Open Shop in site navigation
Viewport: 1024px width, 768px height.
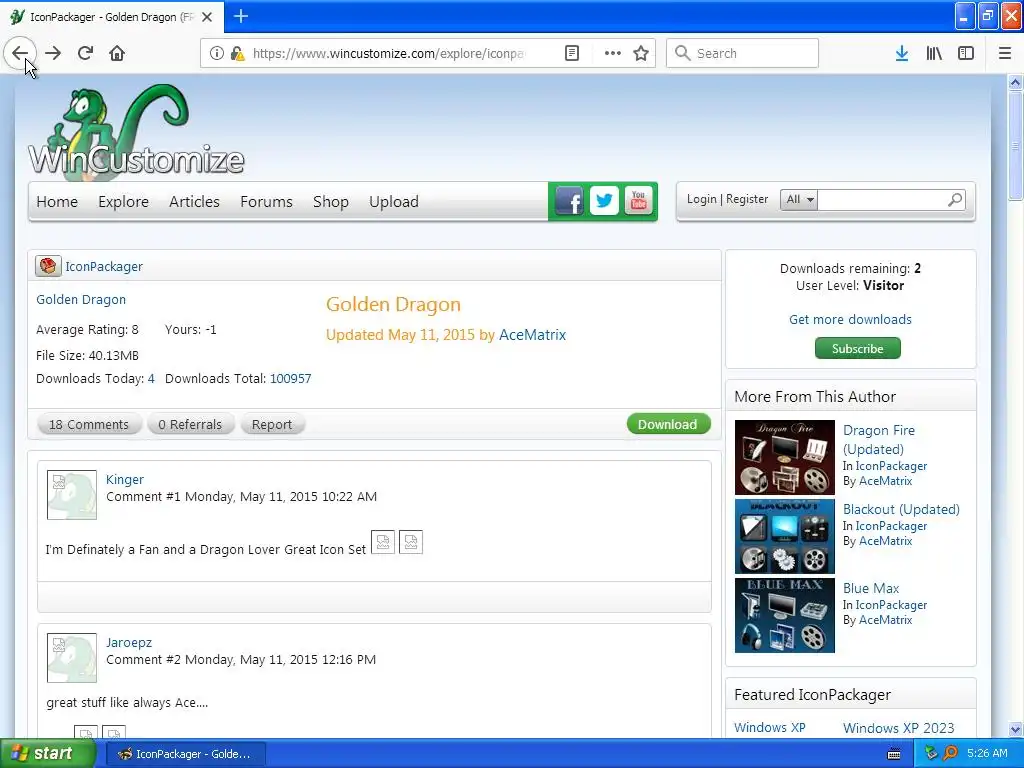pyautogui.click(x=330, y=202)
